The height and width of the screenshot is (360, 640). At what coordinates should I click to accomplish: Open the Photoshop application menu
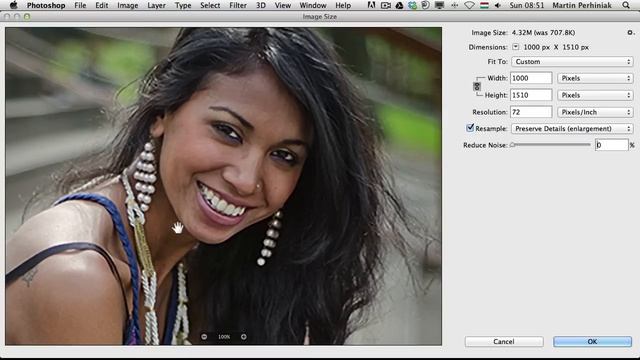[46, 5]
